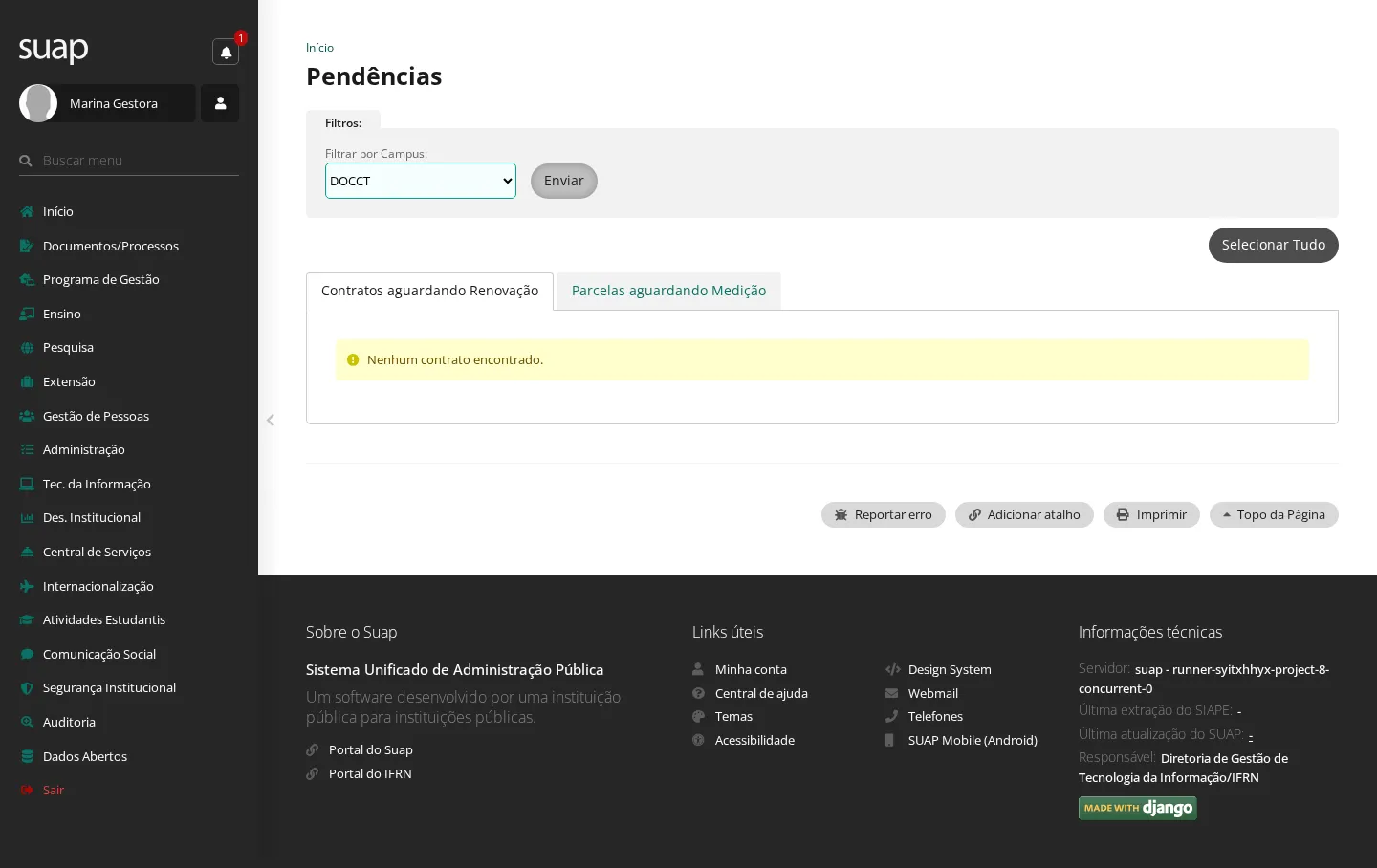Click the Imprimir button
Image resolution: width=1377 pixels, height=868 pixels.
click(x=1151, y=514)
